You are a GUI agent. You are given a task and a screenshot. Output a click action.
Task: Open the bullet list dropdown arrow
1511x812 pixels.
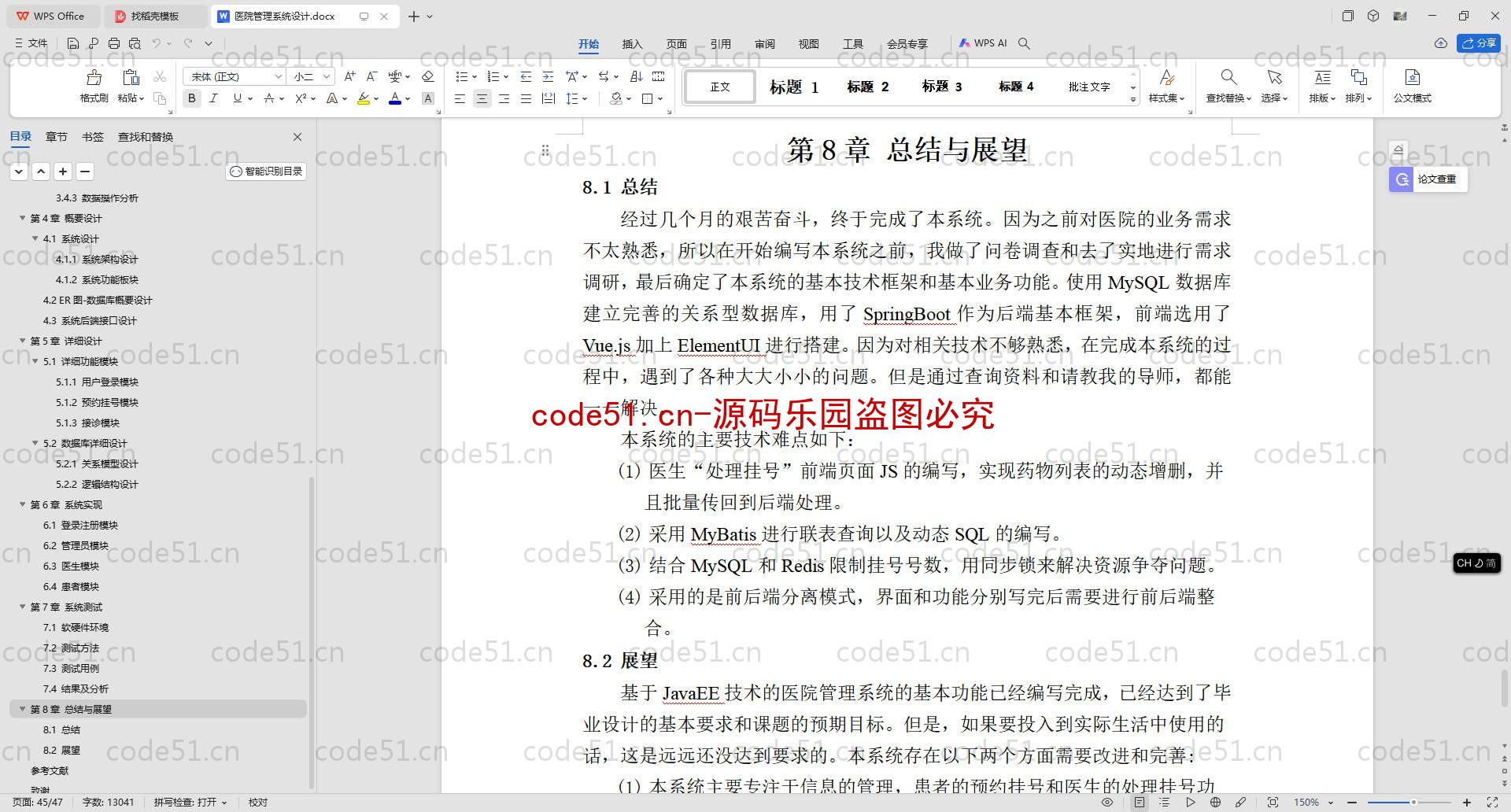(x=474, y=77)
